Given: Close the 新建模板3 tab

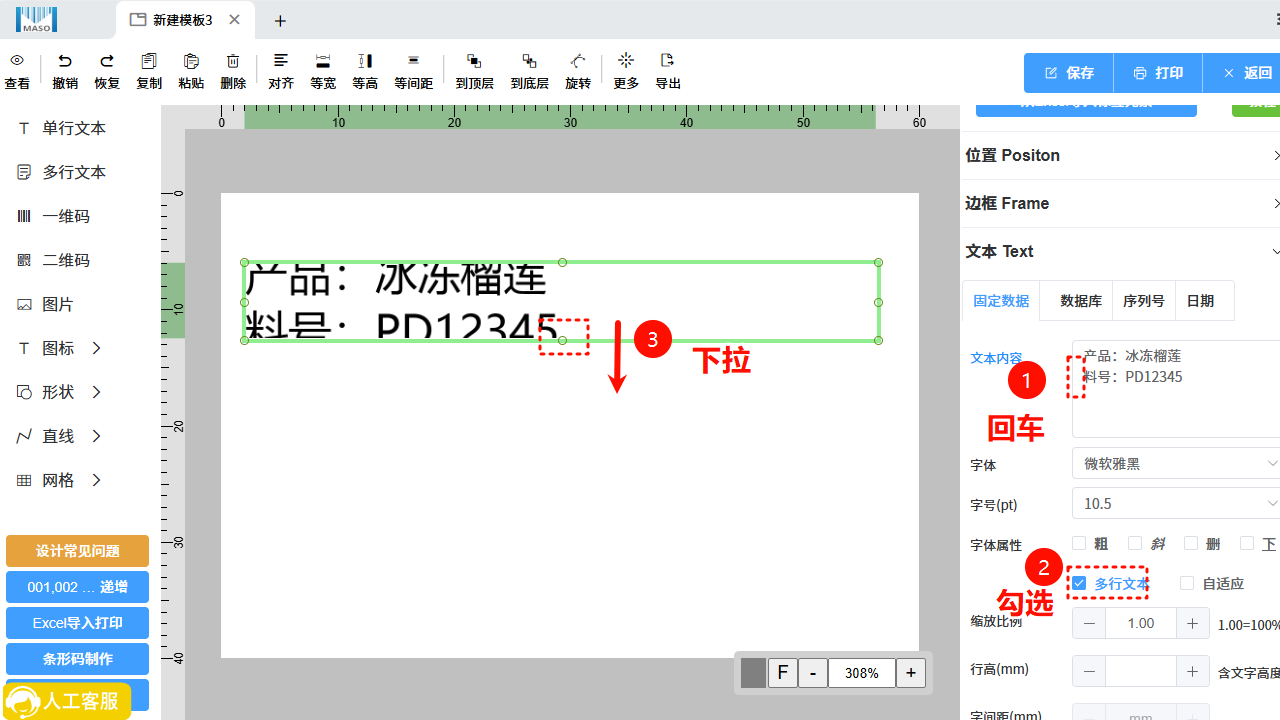Looking at the screenshot, I should tap(234, 20).
